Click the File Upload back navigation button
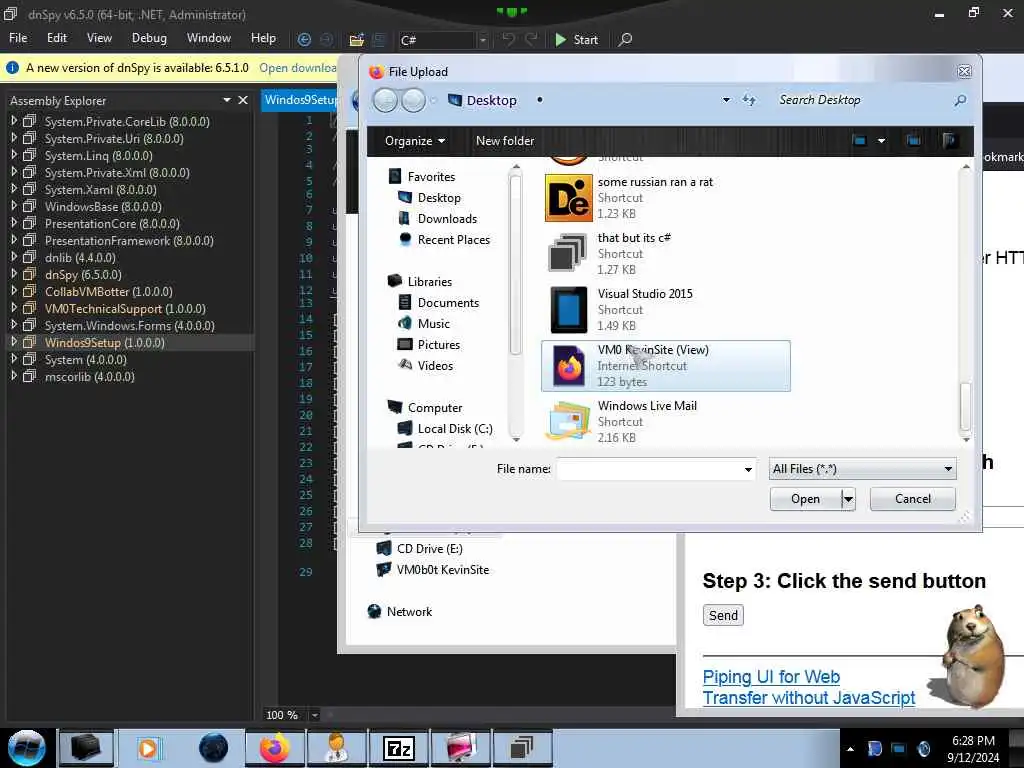Image resolution: width=1024 pixels, height=768 pixels. [385, 101]
